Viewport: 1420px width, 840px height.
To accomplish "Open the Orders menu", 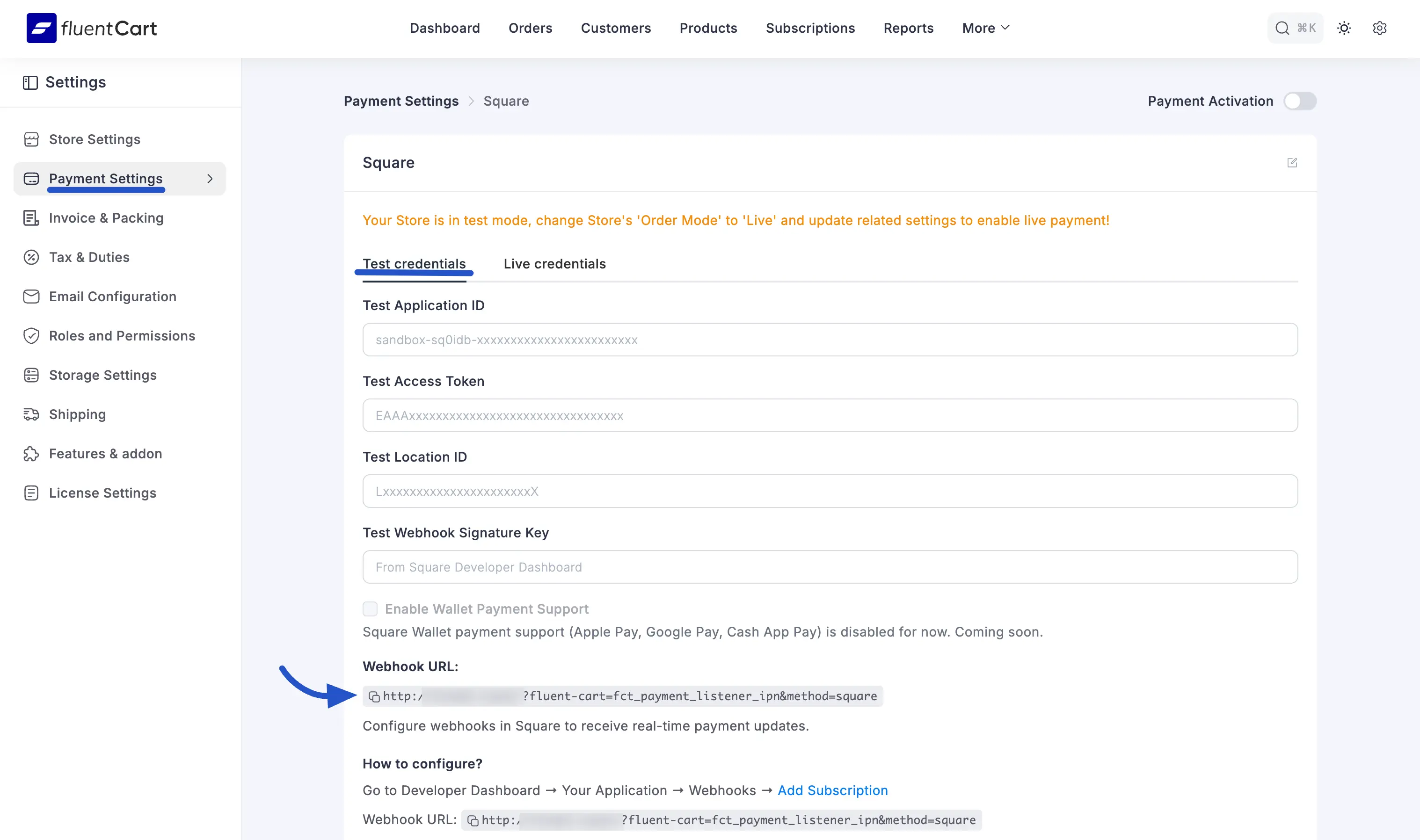I will 530,28.
